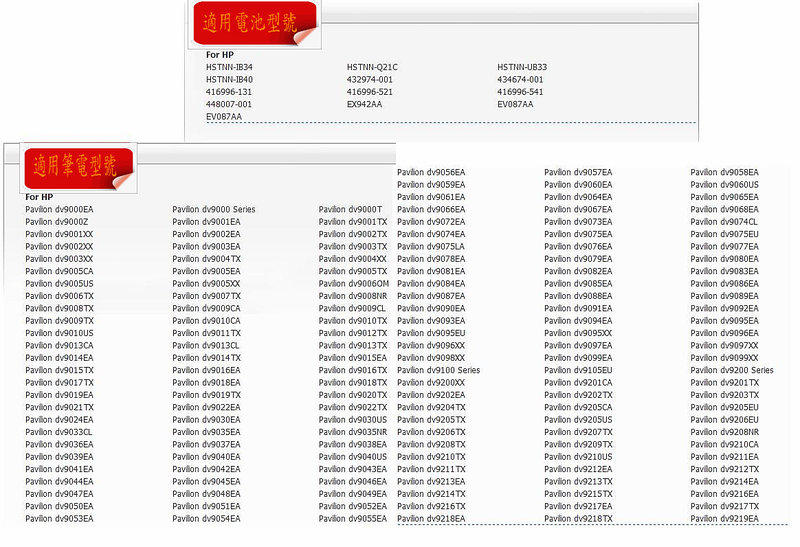This screenshot has height=547, width=800.
Task: Select the Pavilion dv9082EA entry
Action: coord(578,271)
